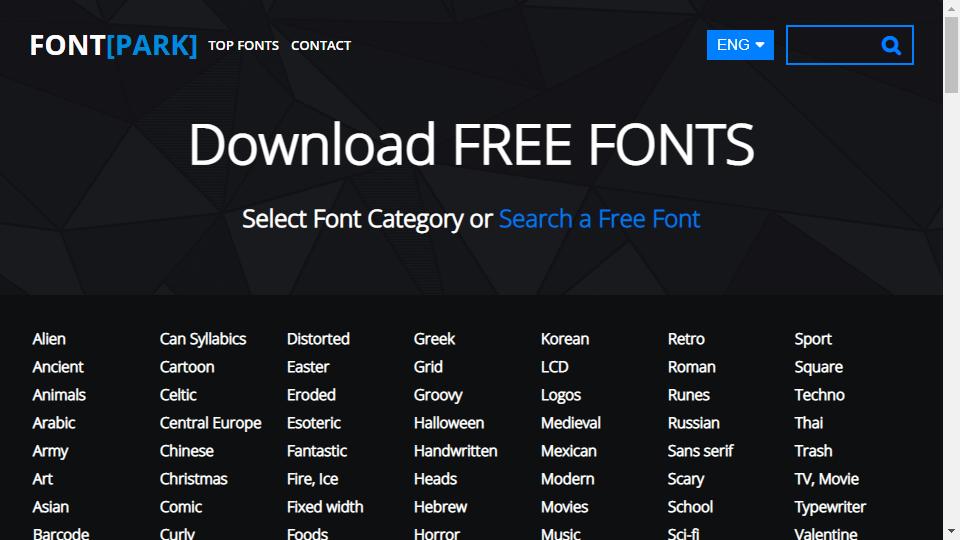Click the page scrollbar thumb
Image resolution: width=960 pixels, height=540 pixels.
pos(951,55)
